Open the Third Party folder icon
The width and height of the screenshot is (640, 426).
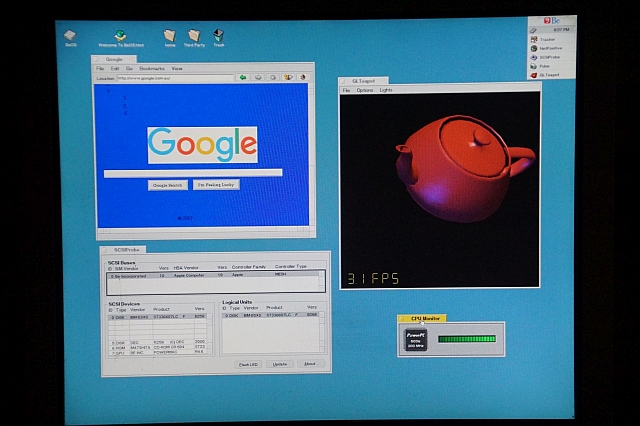(194, 36)
